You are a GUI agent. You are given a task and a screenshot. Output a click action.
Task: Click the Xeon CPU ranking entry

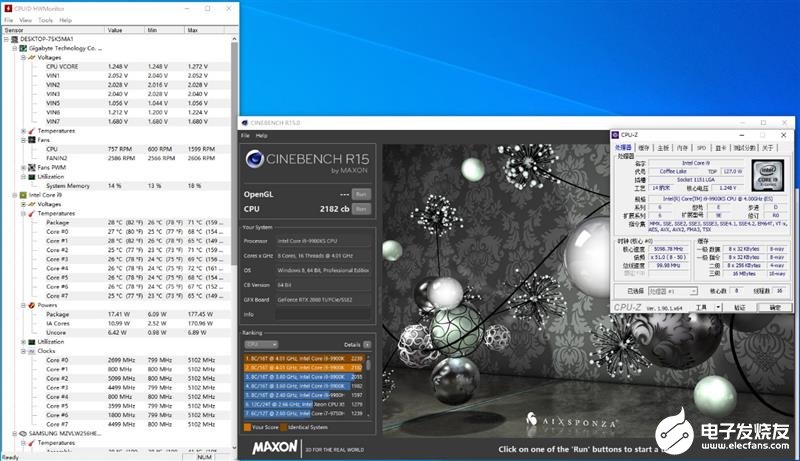pos(304,404)
